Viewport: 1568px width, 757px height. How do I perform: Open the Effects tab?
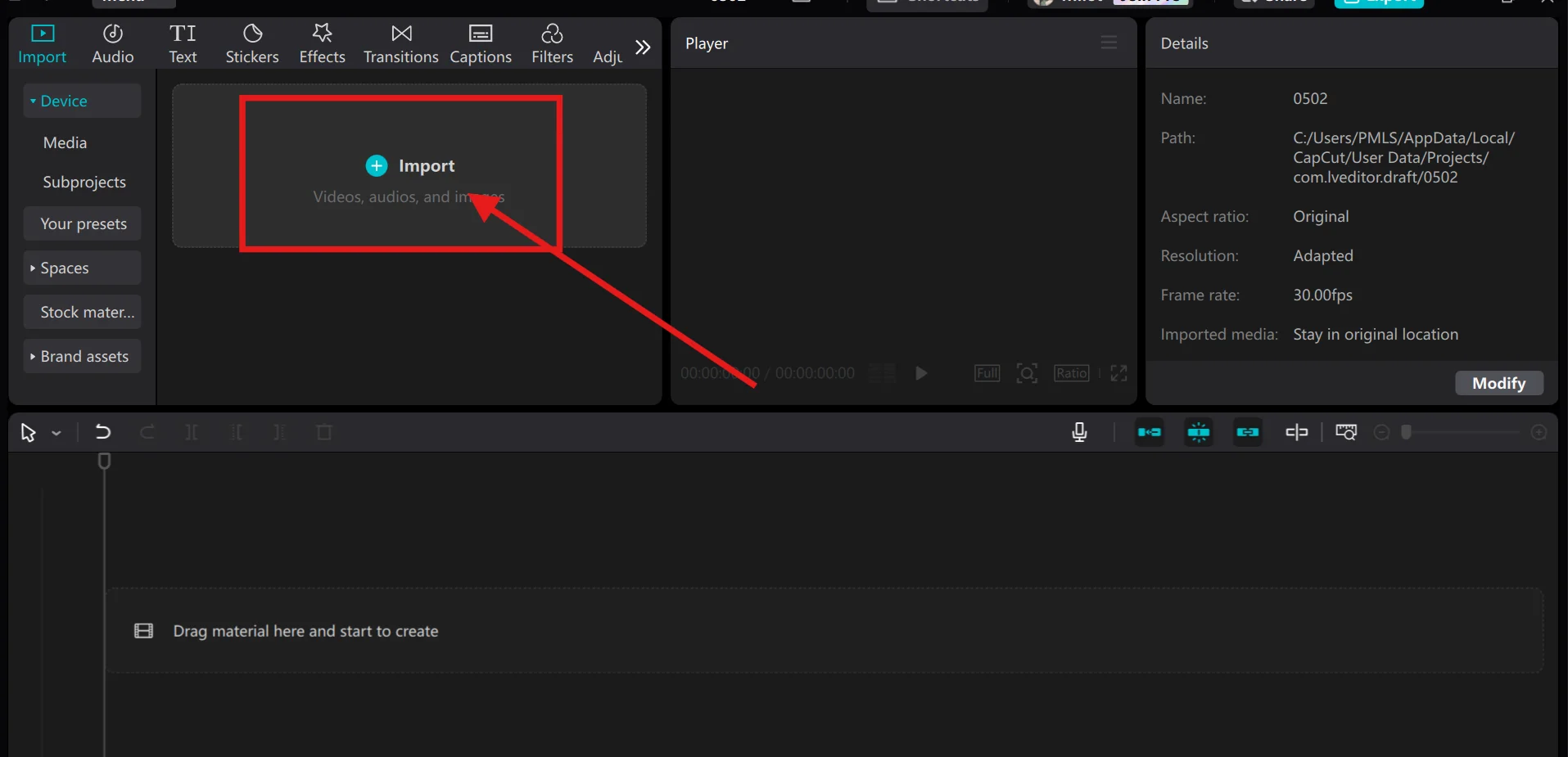click(322, 44)
